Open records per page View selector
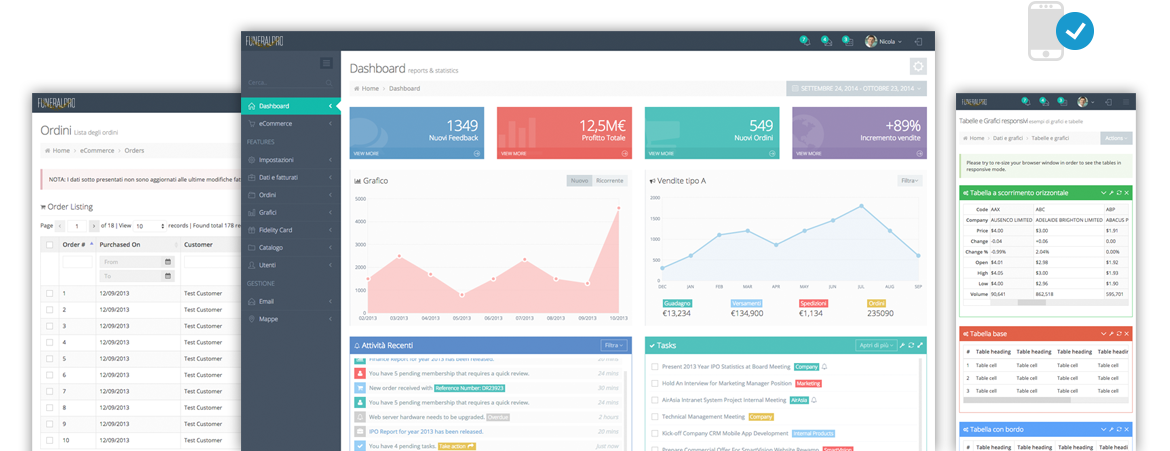This screenshot has height=451, width=1170. 149,226
